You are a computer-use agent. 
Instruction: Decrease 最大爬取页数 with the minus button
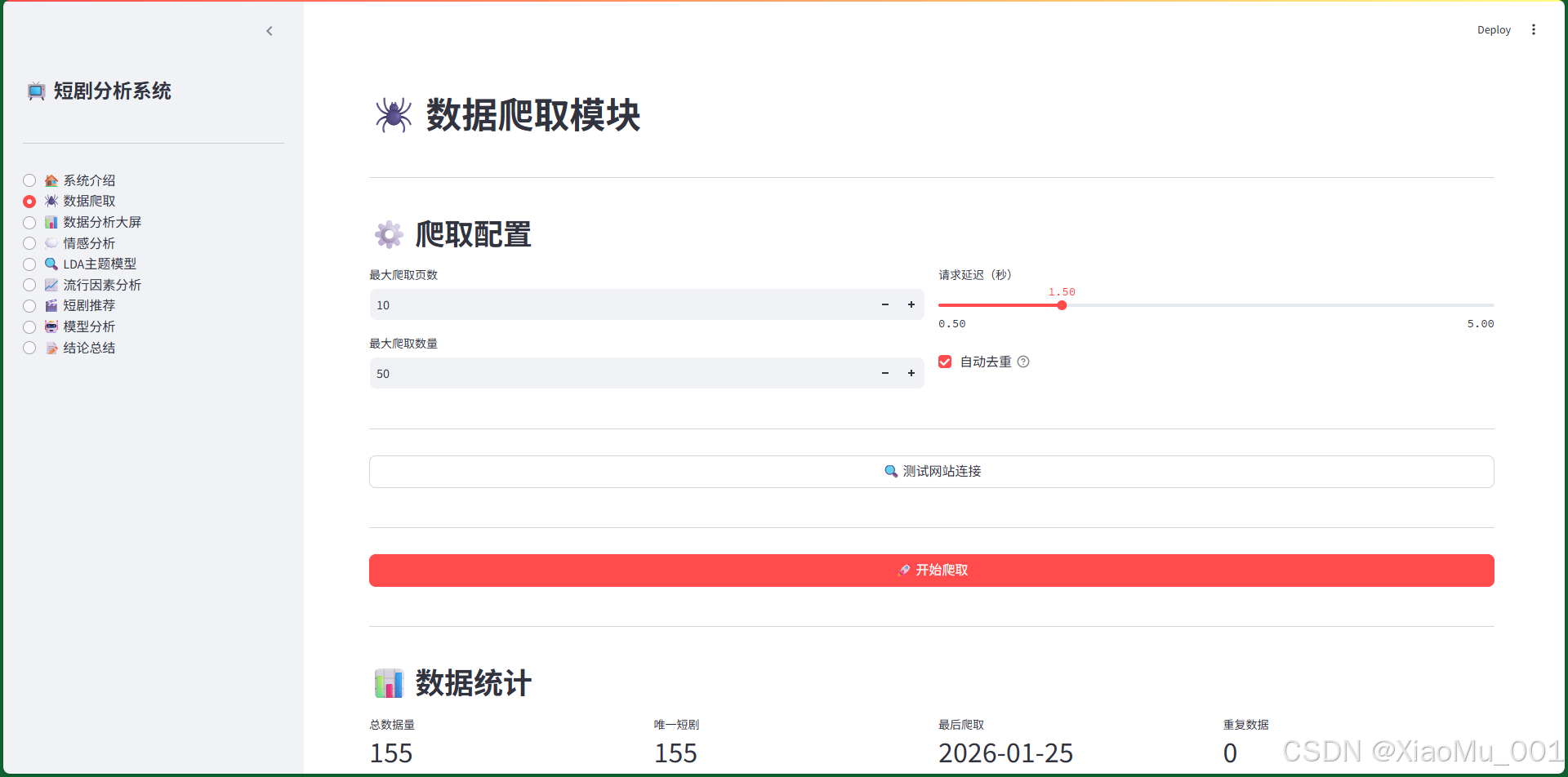885,304
